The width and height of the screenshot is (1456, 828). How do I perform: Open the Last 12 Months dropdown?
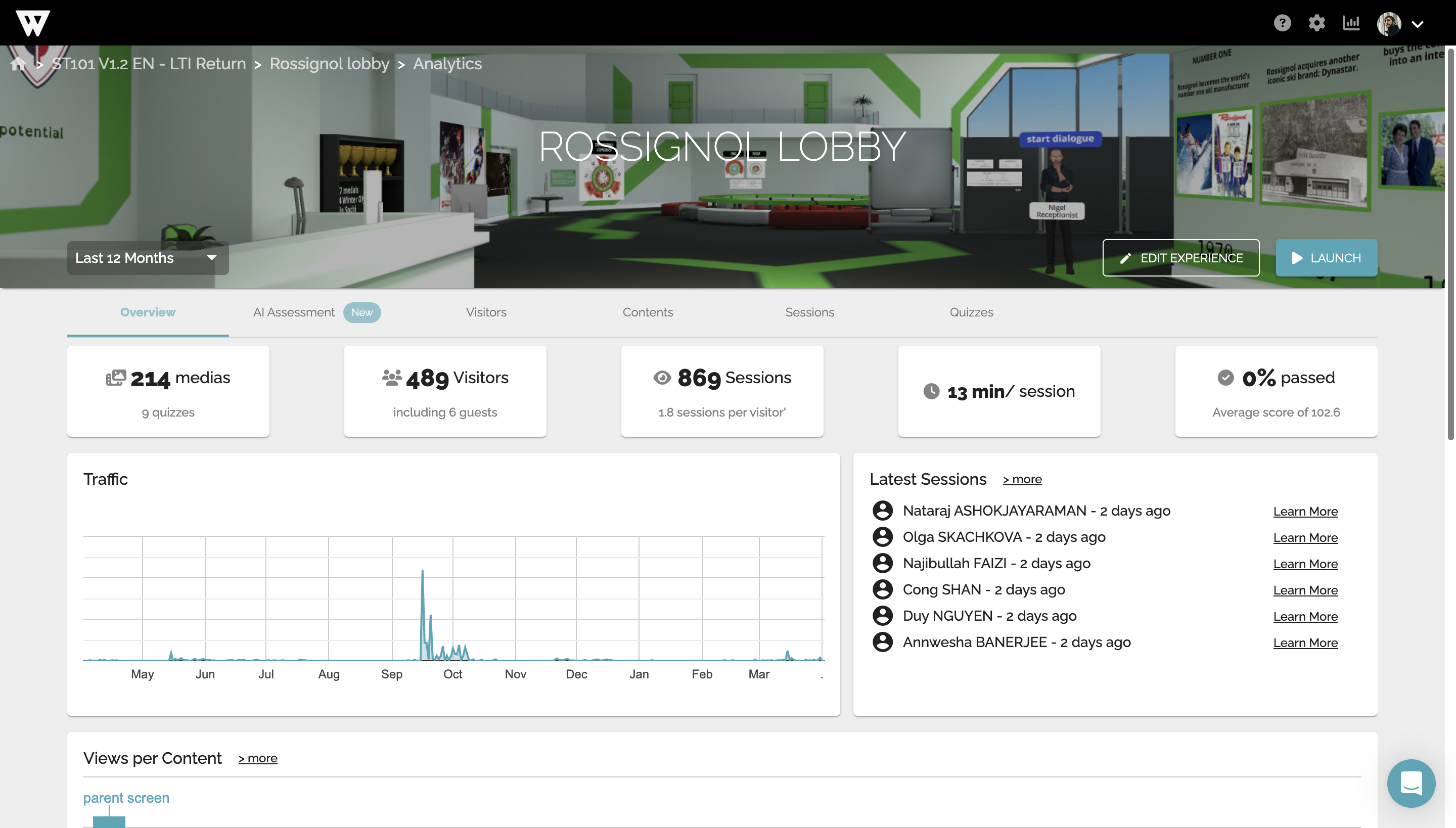148,258
